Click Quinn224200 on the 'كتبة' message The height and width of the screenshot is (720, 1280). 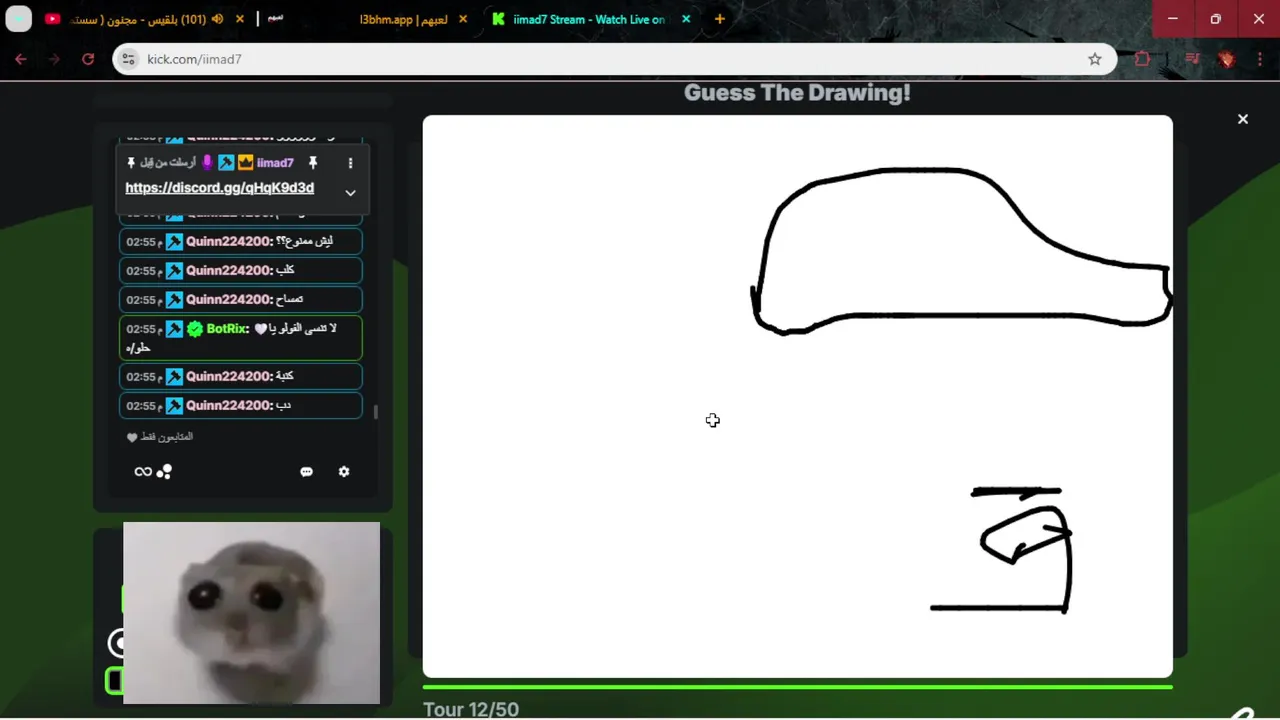tap(229, 376)
